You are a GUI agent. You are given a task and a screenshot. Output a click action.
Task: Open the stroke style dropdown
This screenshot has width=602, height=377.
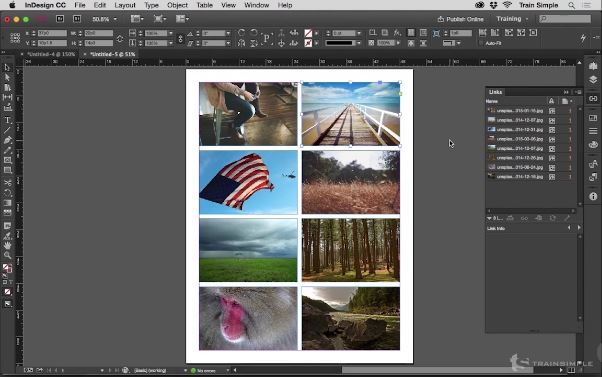(x=359, y=43)
